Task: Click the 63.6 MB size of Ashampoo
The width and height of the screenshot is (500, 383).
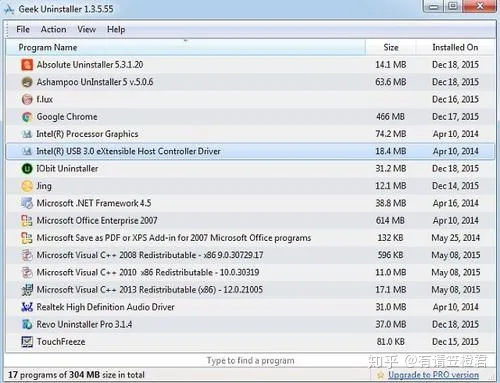Action: point(391,82)
